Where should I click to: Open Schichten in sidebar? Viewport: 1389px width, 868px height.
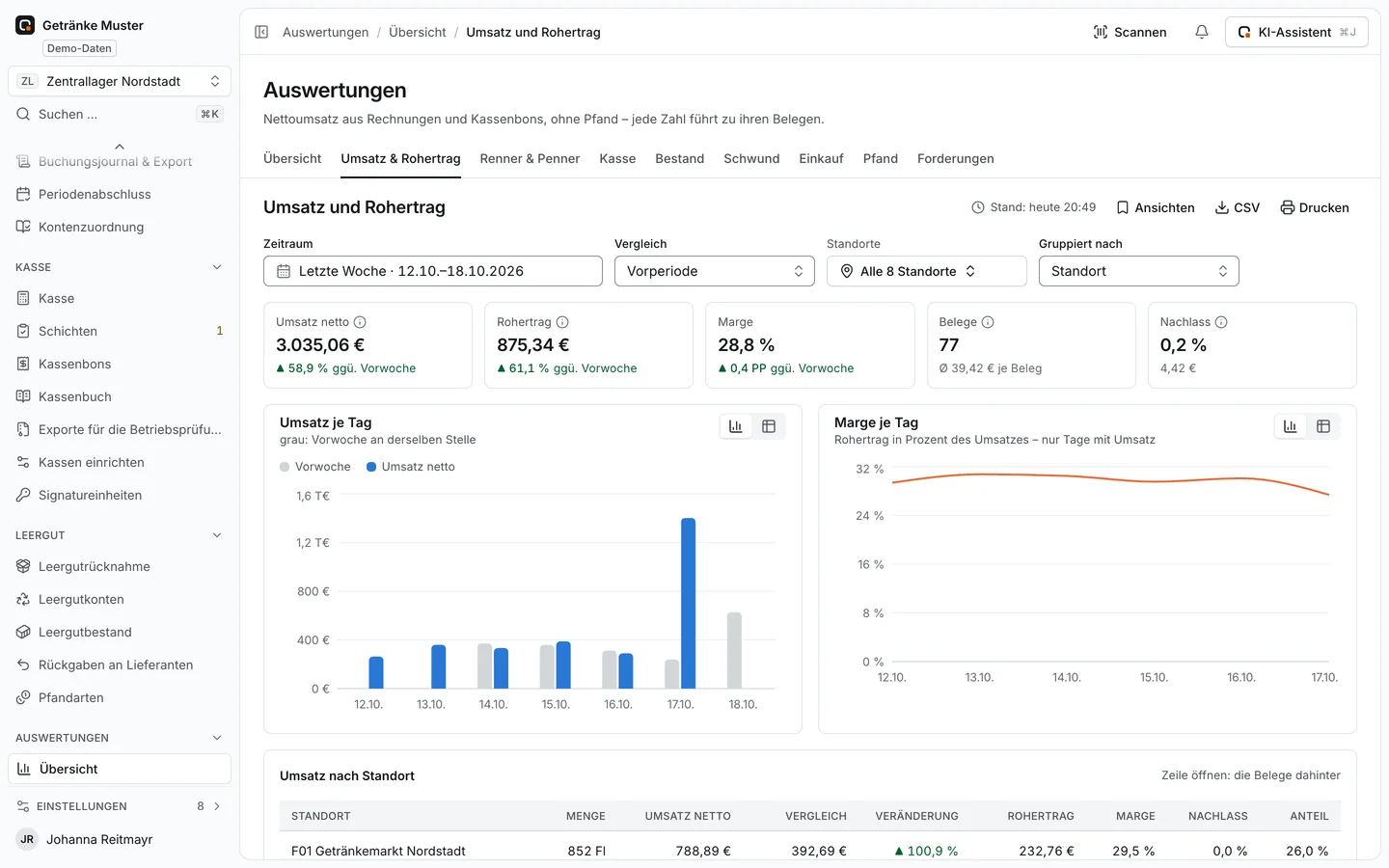click(x=120, y=331)
